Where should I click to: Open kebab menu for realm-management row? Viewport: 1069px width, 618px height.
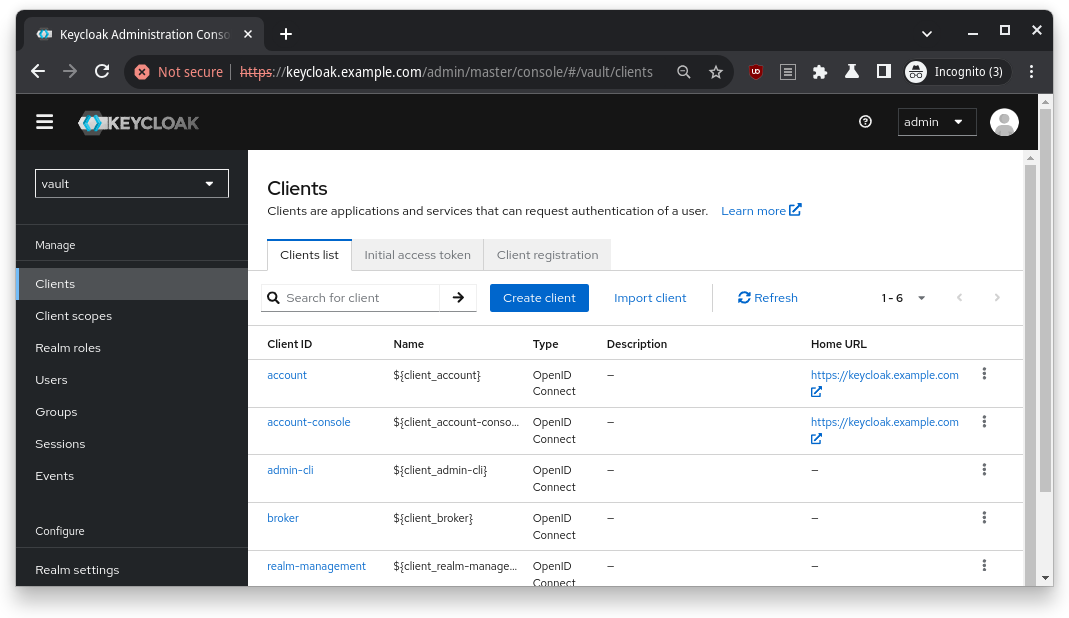(984, 565)
